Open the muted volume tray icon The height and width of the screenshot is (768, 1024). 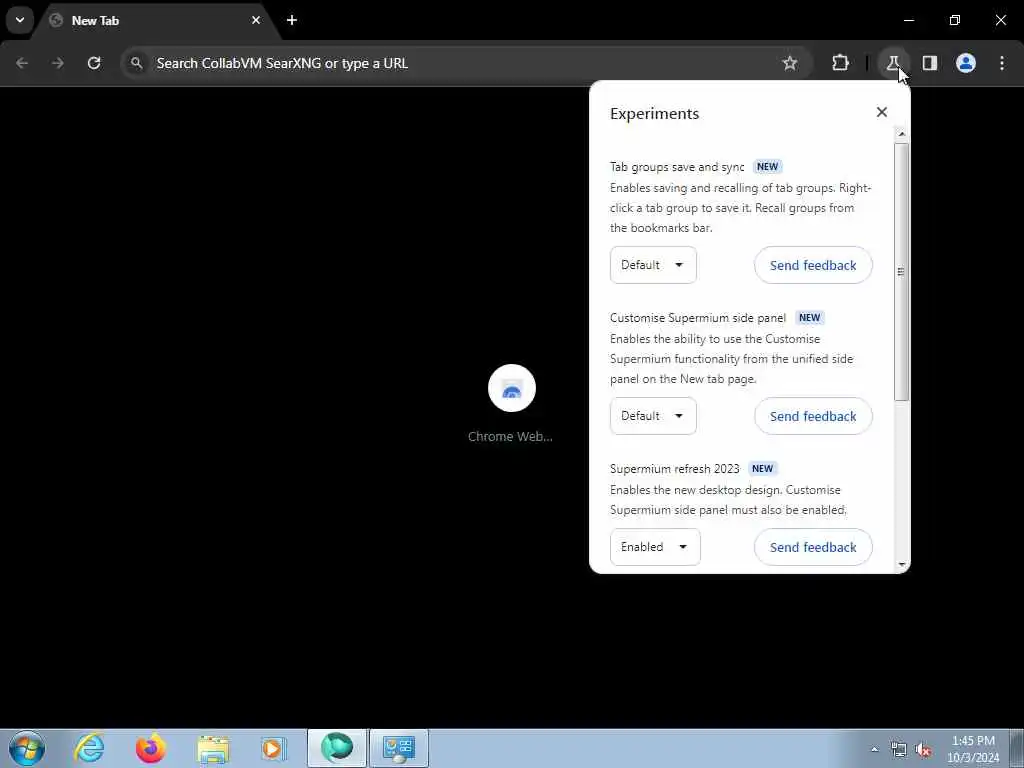click(x=923, y=750)
